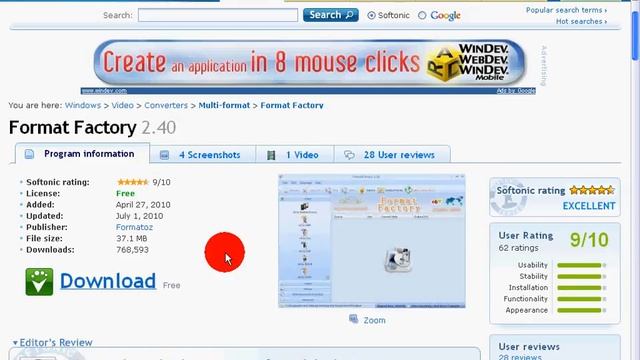Click the 37.1 MB file size value
This screenshot has width=640, height=360.
point(131,238)
